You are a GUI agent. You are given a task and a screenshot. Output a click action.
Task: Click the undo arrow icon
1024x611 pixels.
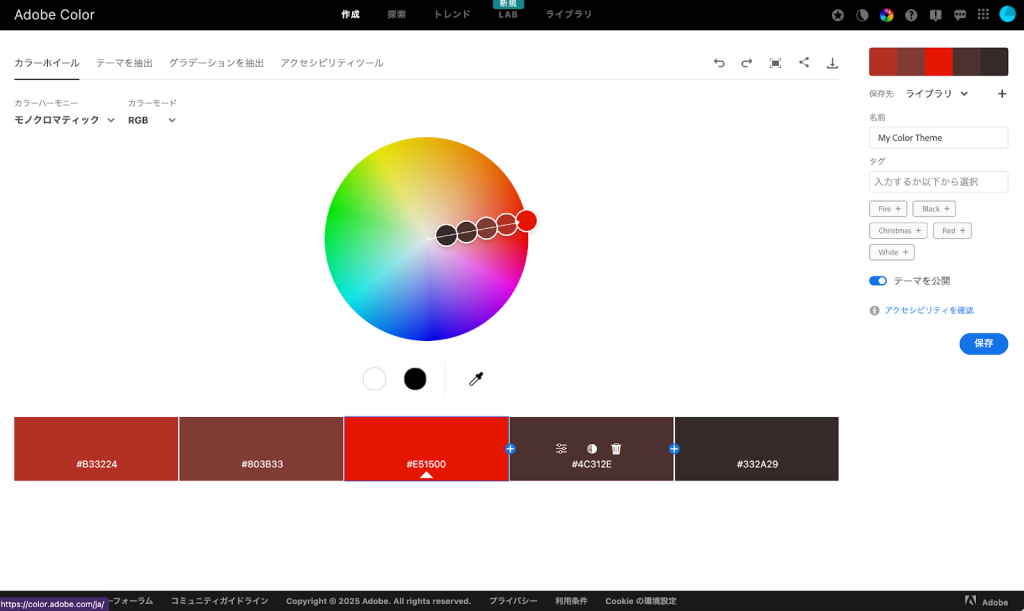coord(719,63)
